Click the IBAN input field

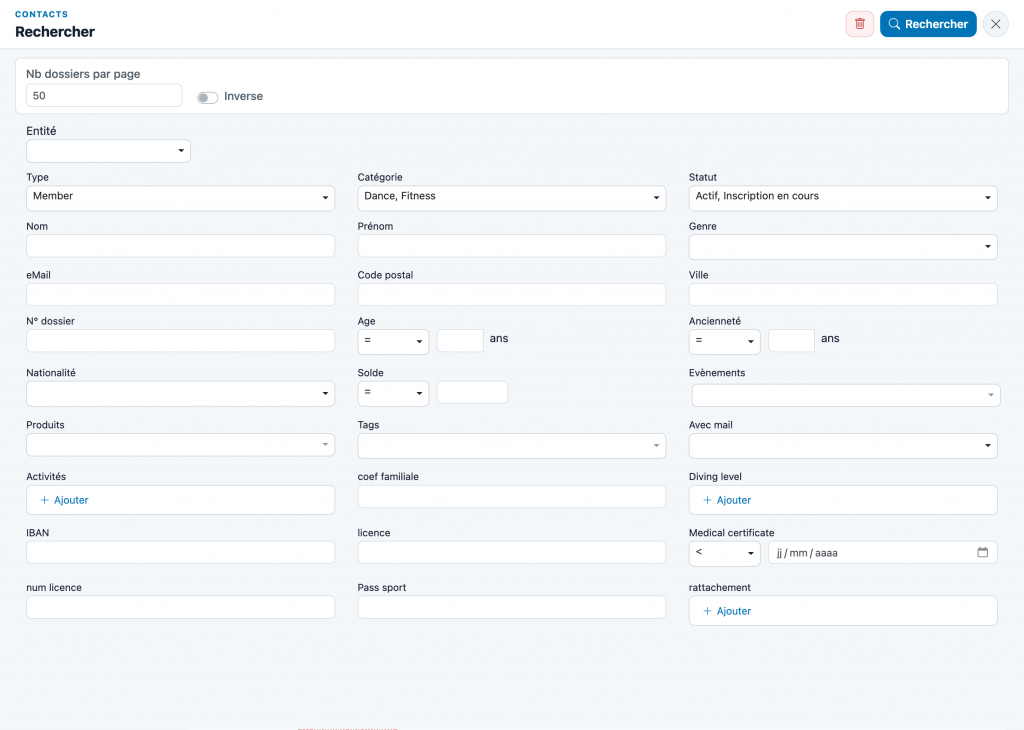pyautogui.click(x=180, y=552)
